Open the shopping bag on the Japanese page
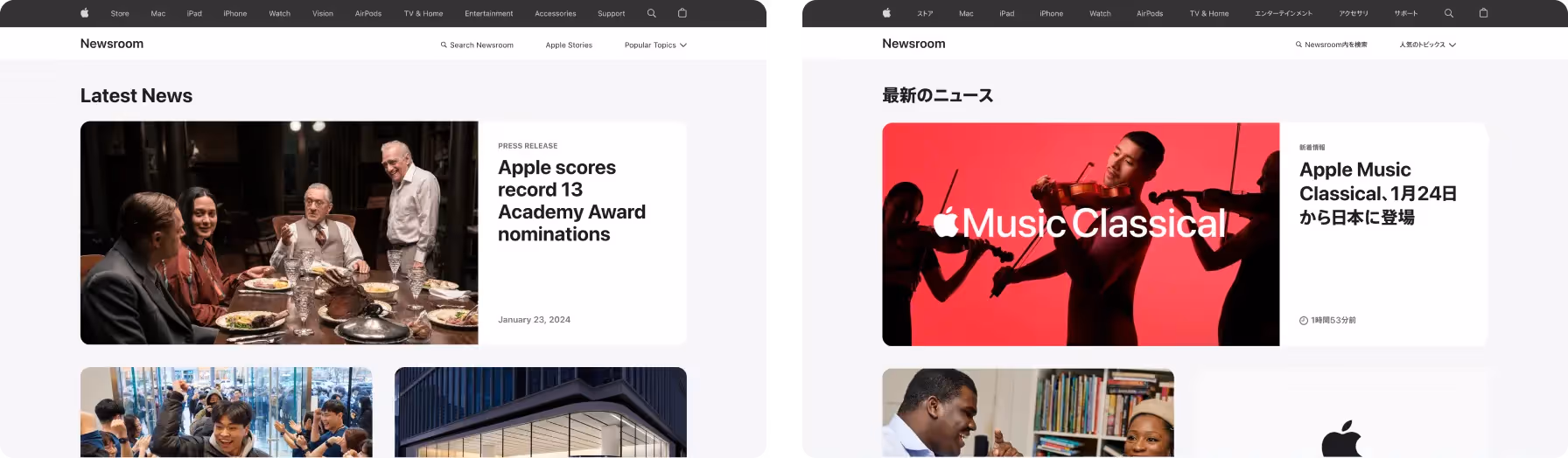The height and width of the screenshot is (458, 1568). point(1483,13)
